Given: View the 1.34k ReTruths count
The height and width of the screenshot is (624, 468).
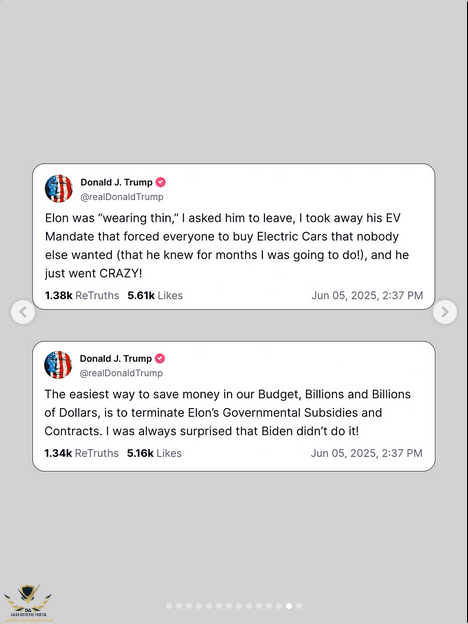Looking at the screenshot, I should click(82, 453).
